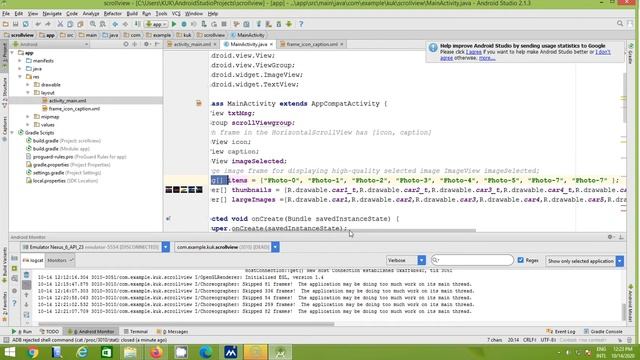The image size is (640, 360).
Task: Open the app run configuration dropdown
Action: pos(157,24)
